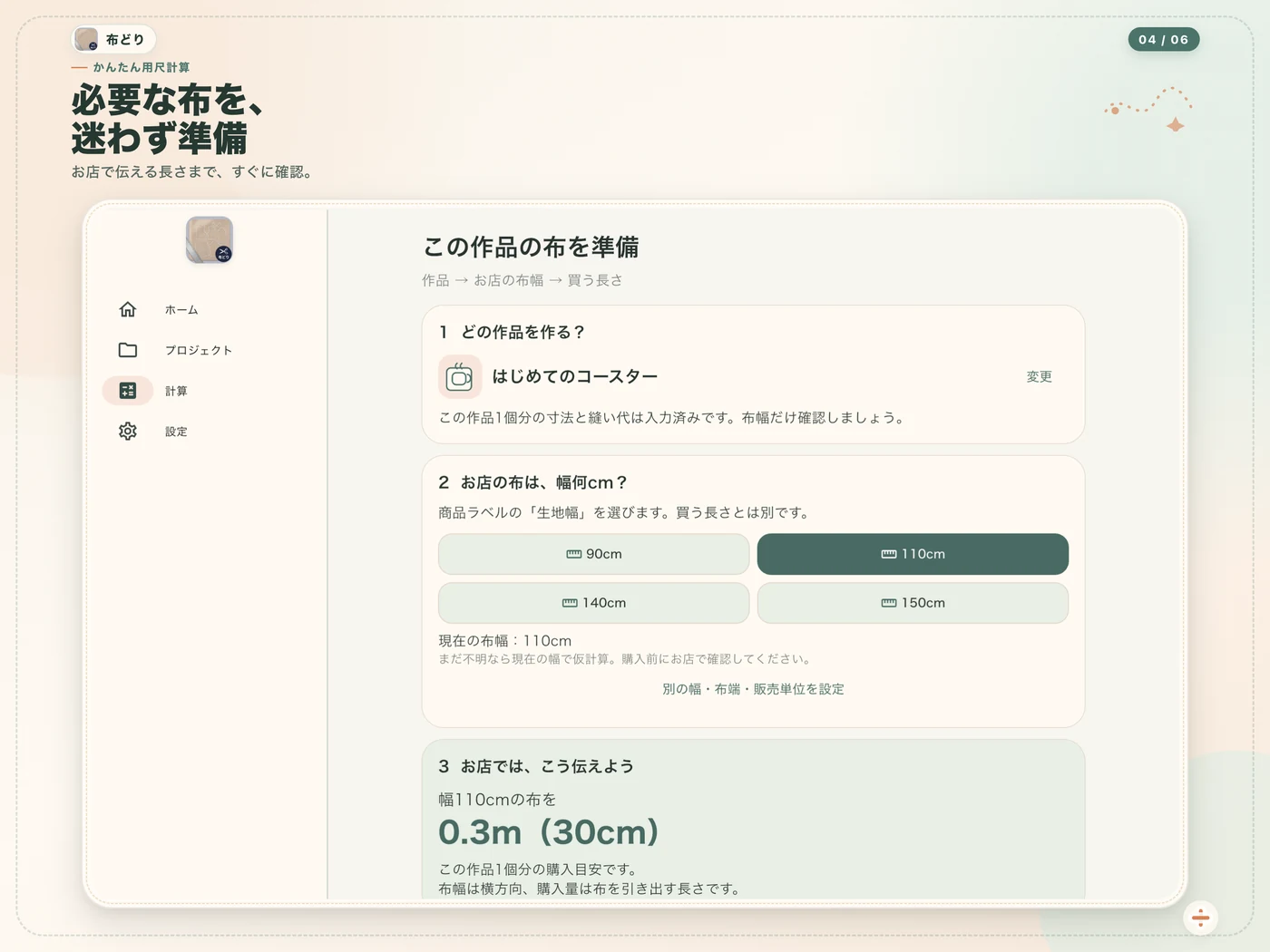Open the ホーム home icon in sidebar

pos(128,309)
